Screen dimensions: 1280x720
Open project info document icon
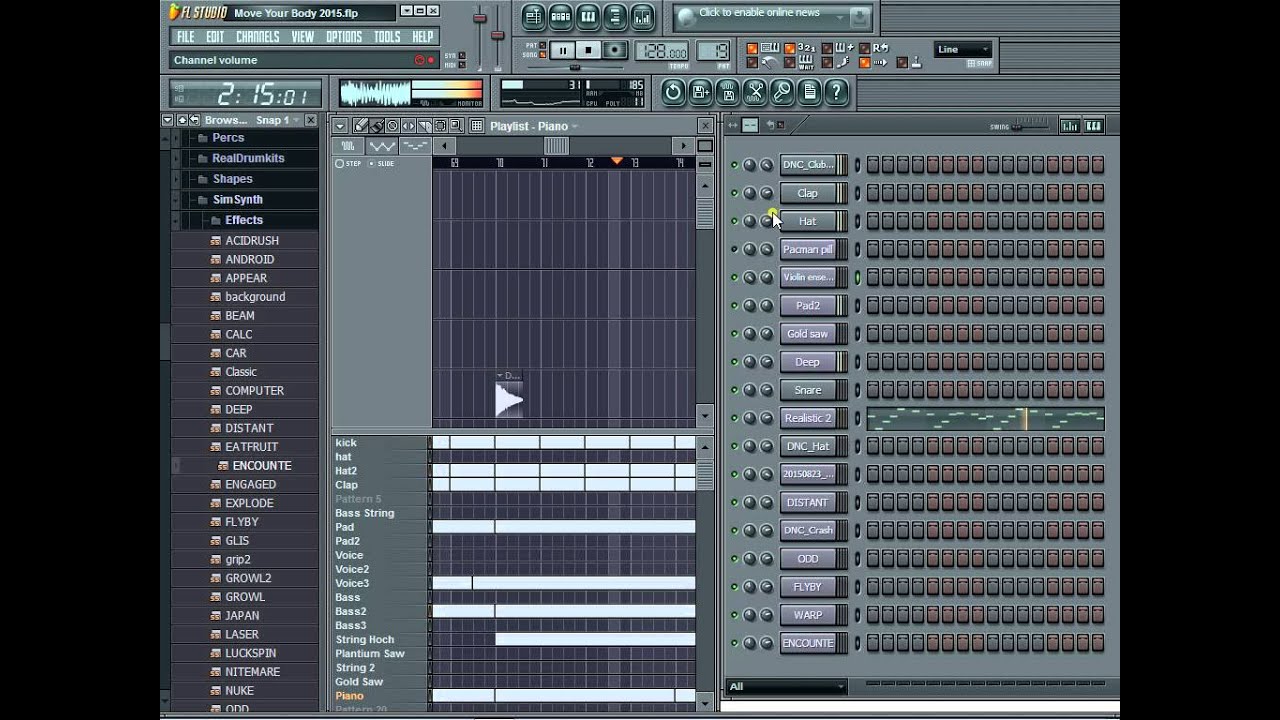coord(810,92)
